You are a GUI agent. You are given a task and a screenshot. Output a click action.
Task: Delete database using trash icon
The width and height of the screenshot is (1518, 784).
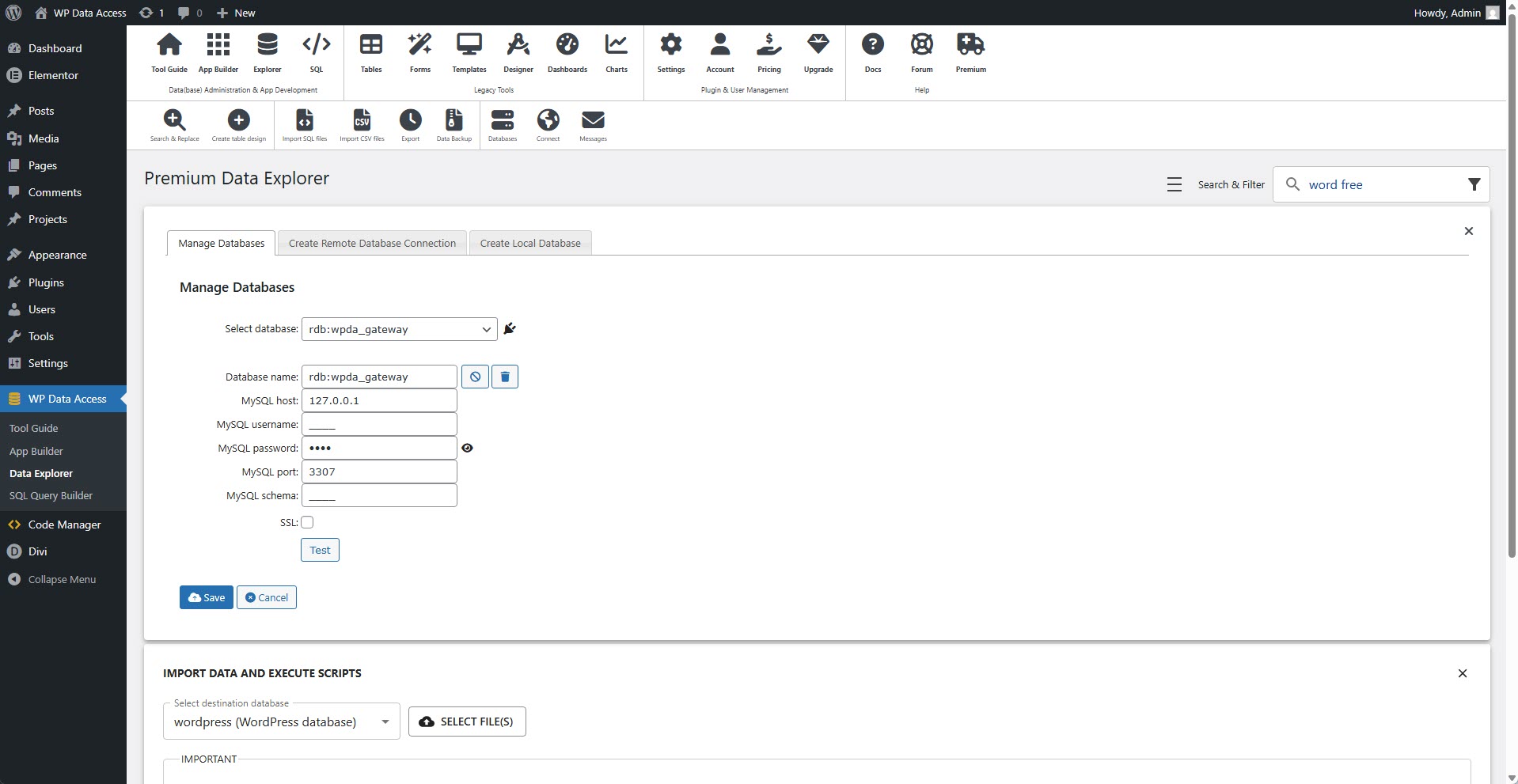click(505, 377)
